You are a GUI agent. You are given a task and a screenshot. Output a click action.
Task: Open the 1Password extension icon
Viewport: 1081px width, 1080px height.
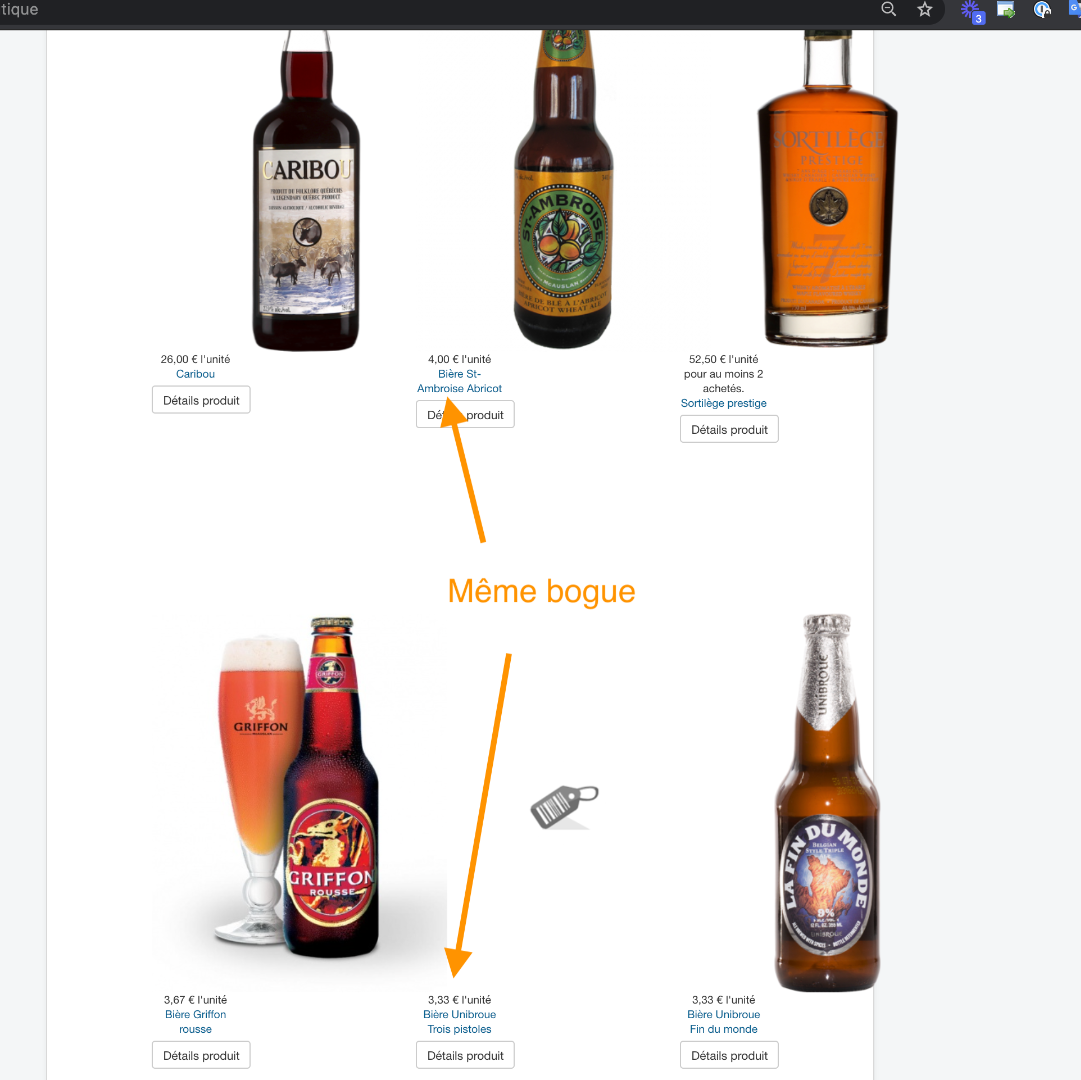pos(1042,10)
